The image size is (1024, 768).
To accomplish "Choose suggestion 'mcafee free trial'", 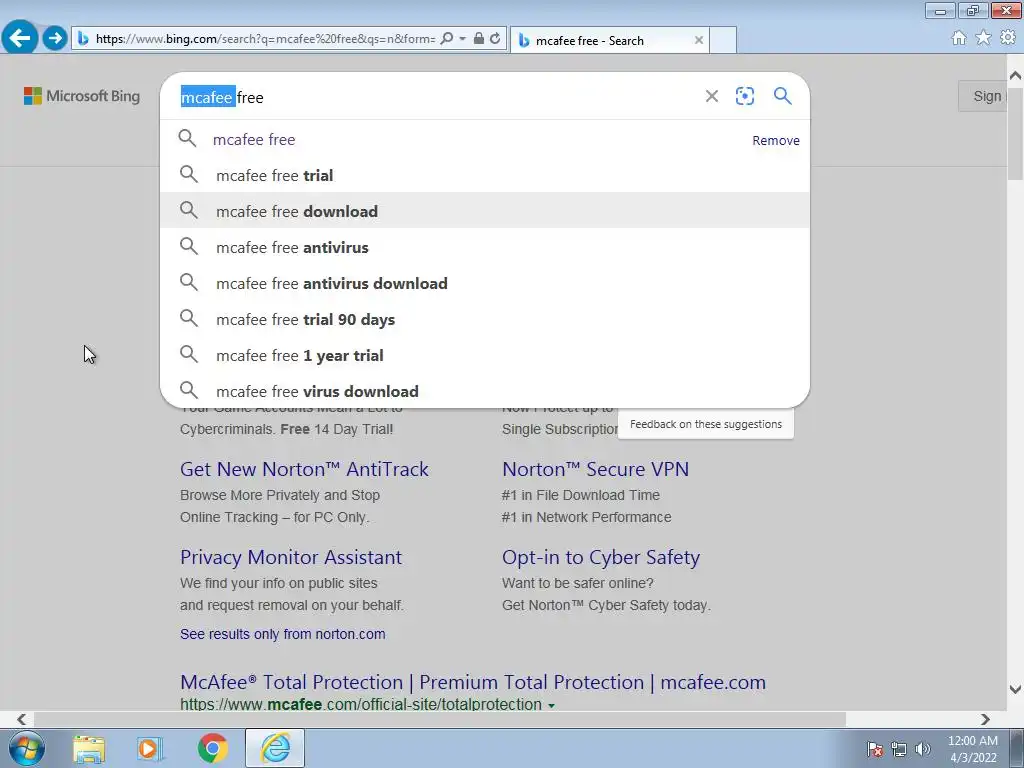I will click(x=485, y=175).
